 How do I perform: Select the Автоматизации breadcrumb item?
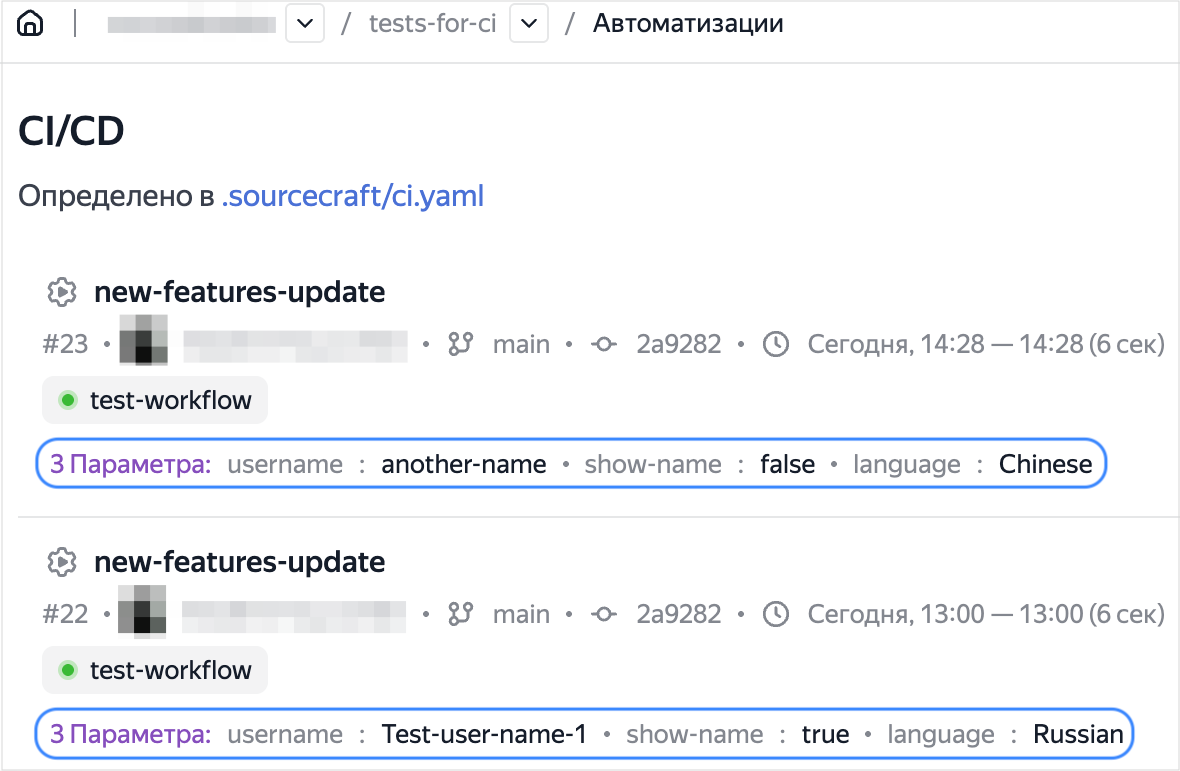688,24
